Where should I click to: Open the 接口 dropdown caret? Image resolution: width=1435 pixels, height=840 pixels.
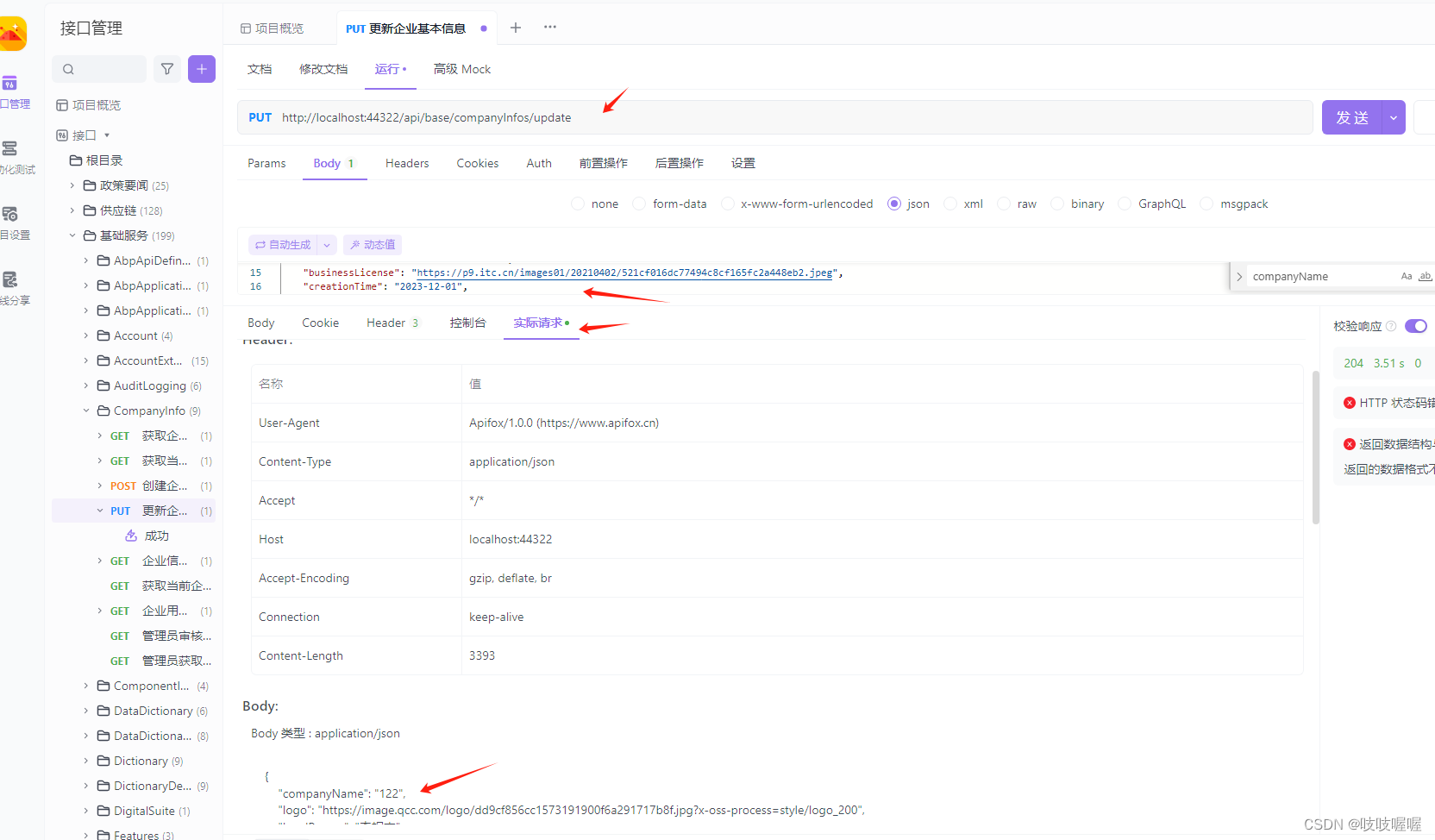tap(107, 135)
